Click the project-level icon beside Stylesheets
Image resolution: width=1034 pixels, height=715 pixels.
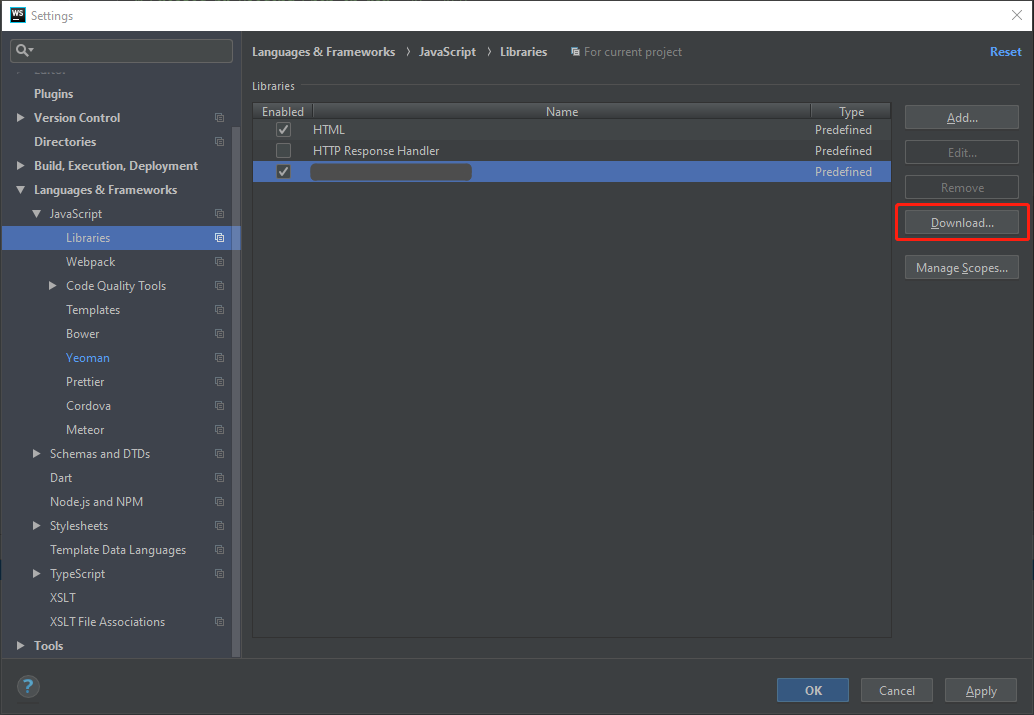(x=220, y=526)
